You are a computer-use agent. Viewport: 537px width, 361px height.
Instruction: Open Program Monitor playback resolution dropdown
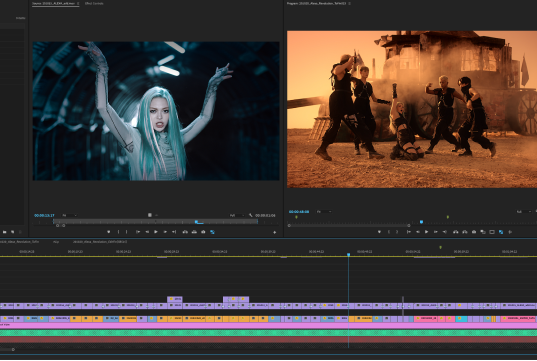coord(523,212)
